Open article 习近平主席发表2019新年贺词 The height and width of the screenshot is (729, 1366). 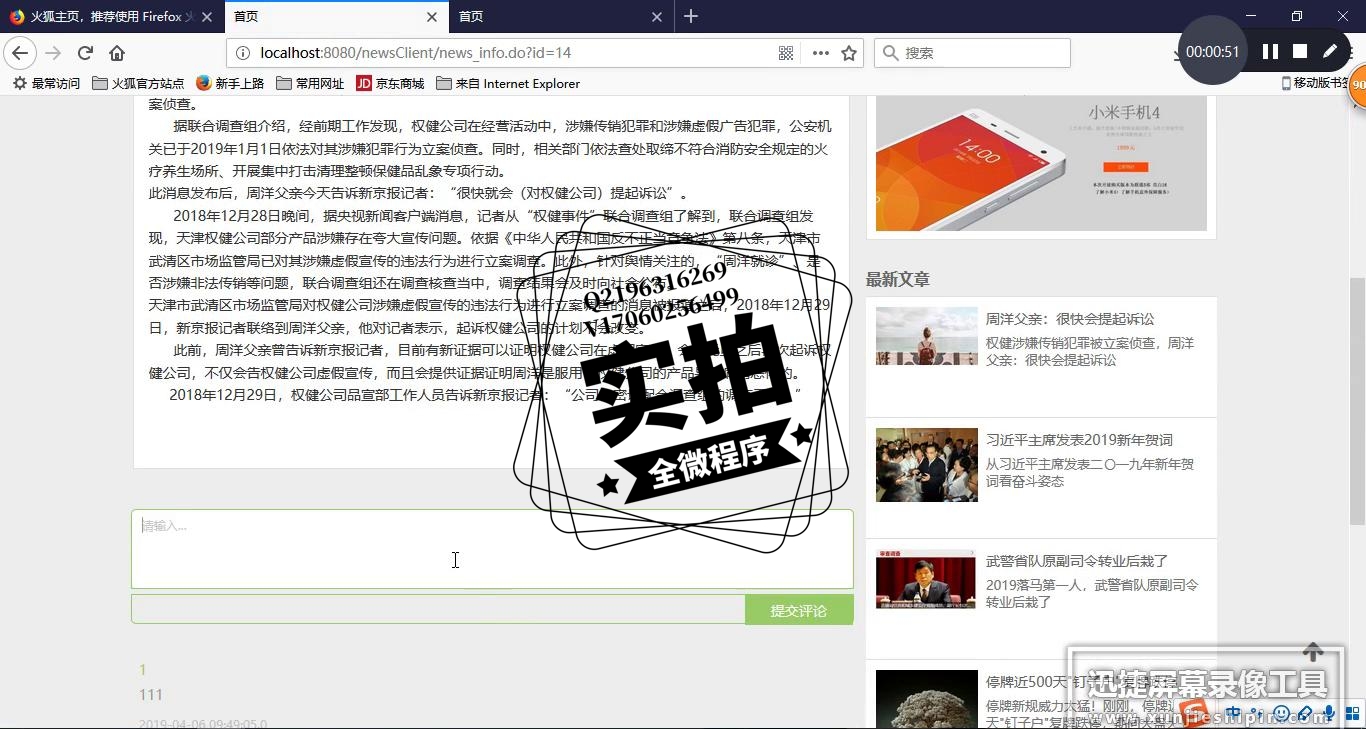coord(1079,440)
